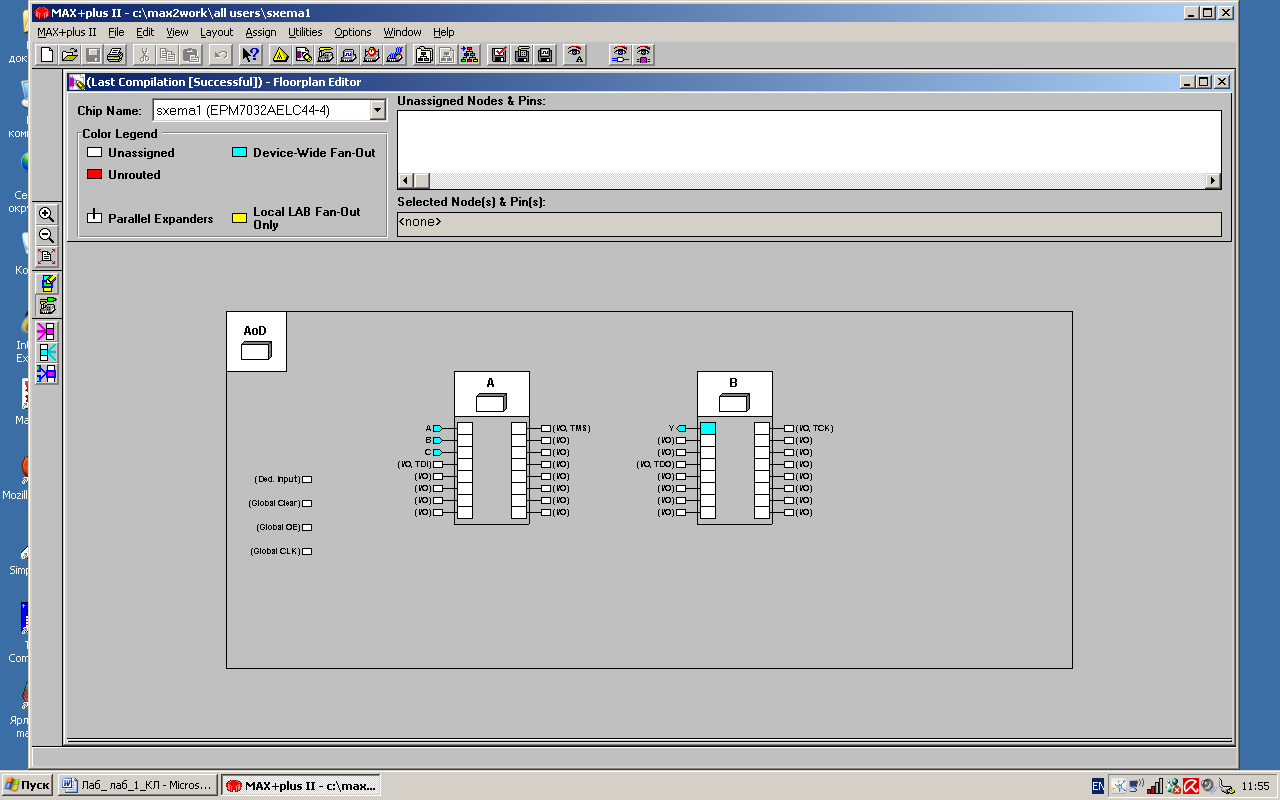Select LAB A header block
Viewport: 1280px width, 800px height.
[x=491, y=394]
